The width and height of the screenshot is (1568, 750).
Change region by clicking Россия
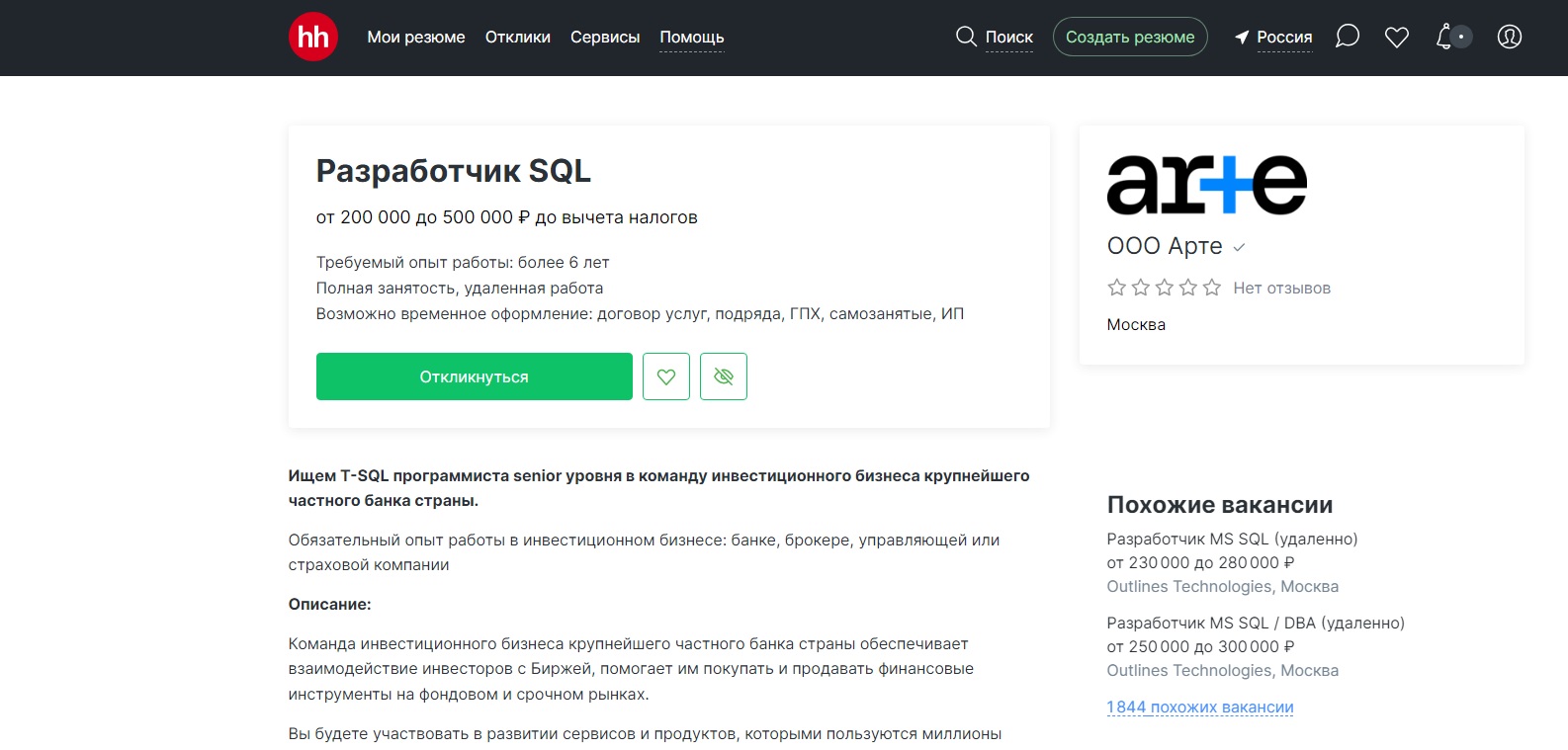pyautogui.click(x=1284, y=38)
